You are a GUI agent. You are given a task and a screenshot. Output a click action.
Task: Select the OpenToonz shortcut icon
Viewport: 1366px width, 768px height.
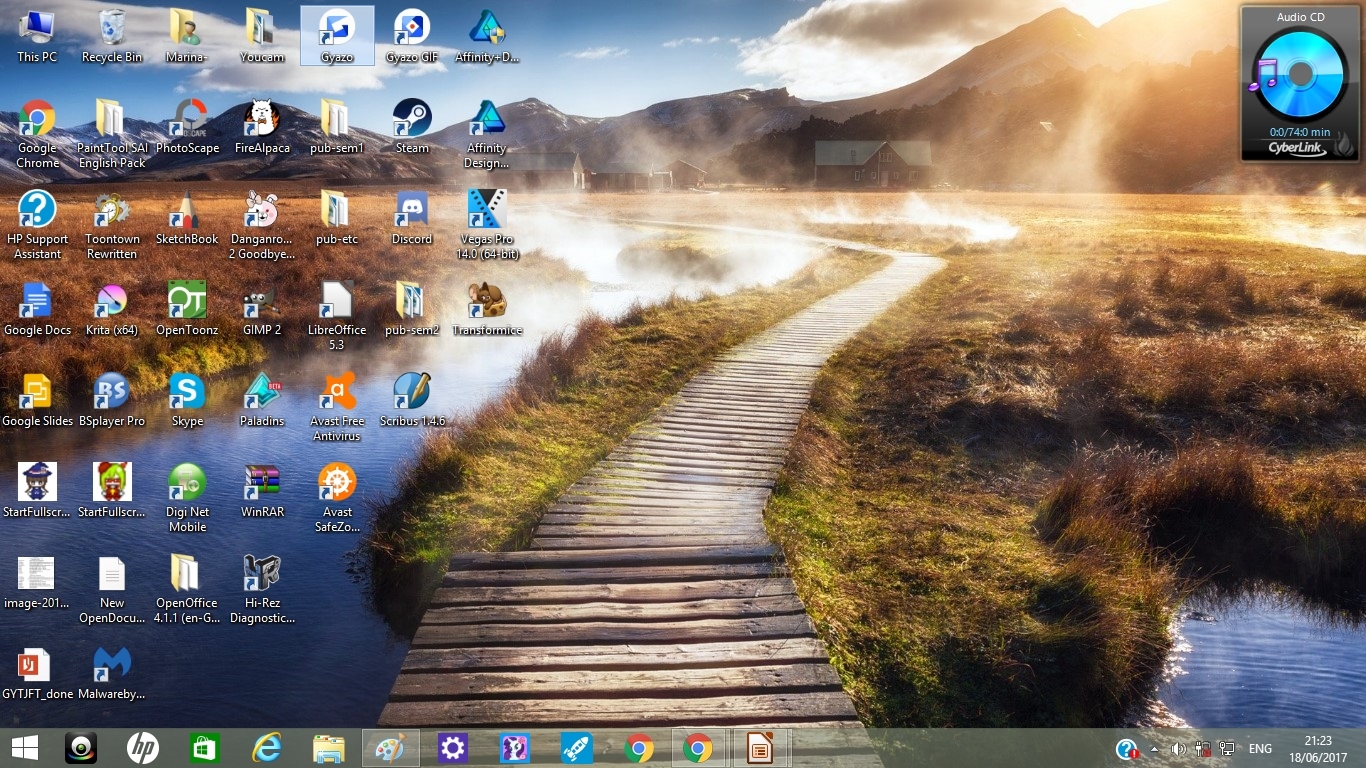click(187, 309)
